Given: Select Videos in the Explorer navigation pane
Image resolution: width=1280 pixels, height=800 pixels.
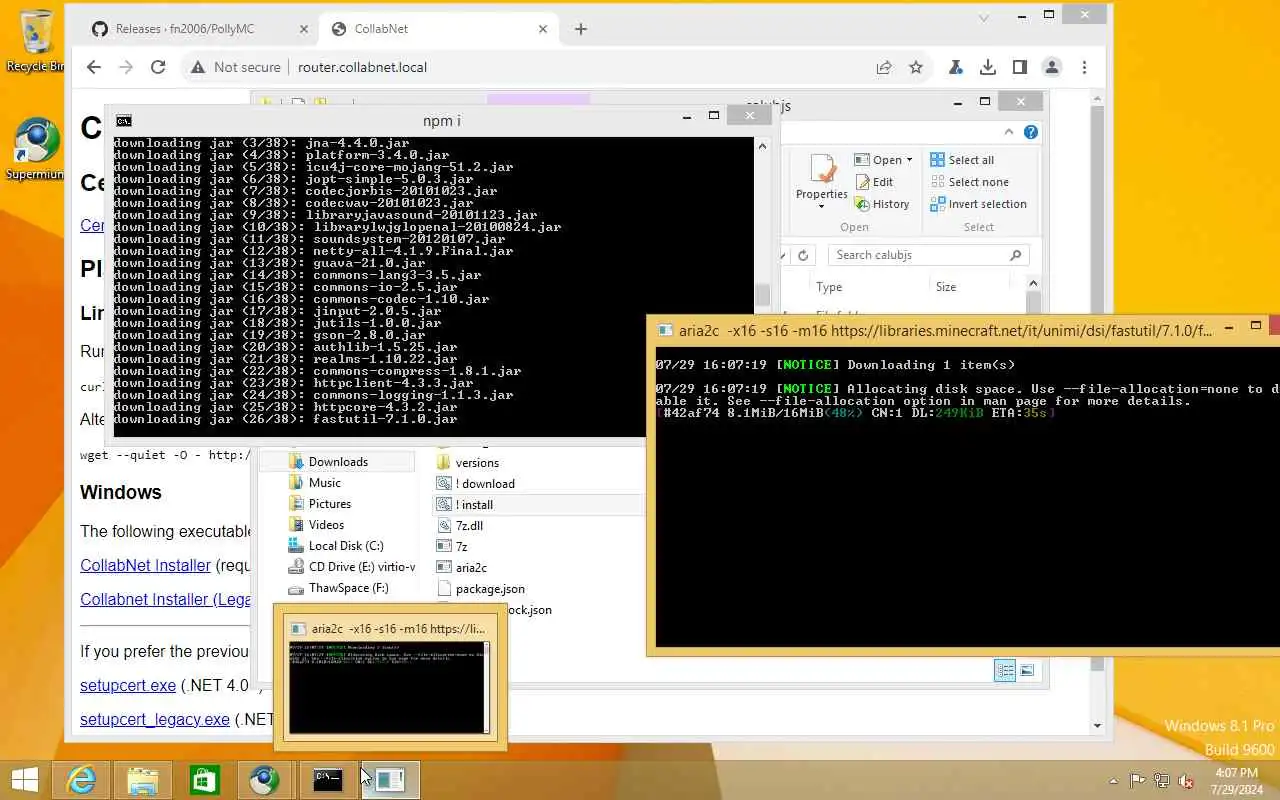Looking at the screenshot, I should pos(326,524).
